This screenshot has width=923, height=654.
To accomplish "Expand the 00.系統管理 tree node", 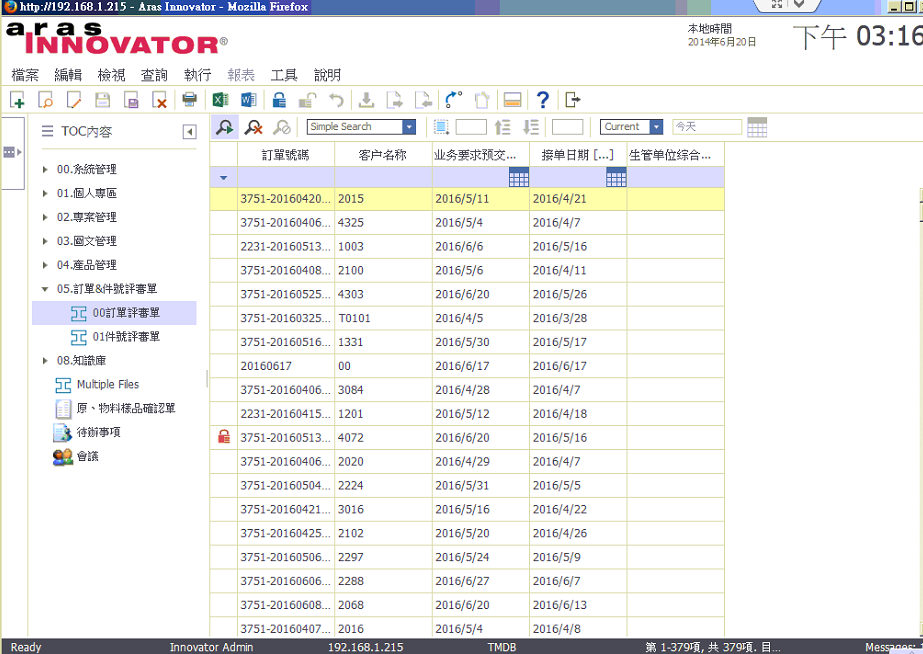I will coord(45,170).
